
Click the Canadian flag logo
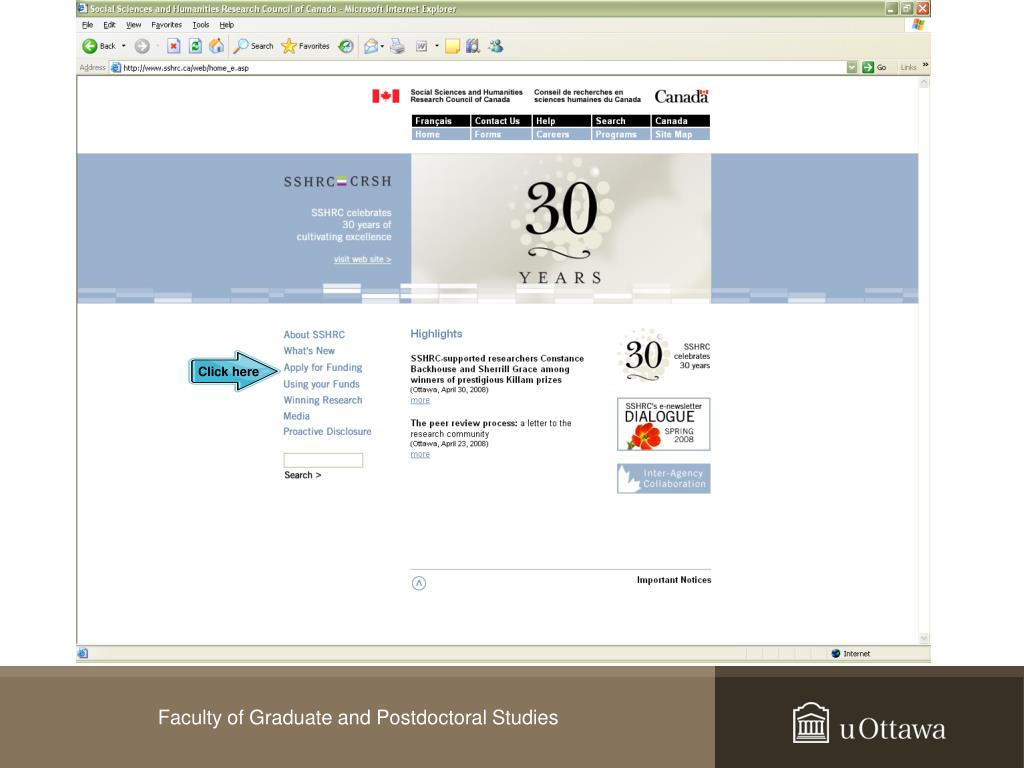[x=385, y=96]
